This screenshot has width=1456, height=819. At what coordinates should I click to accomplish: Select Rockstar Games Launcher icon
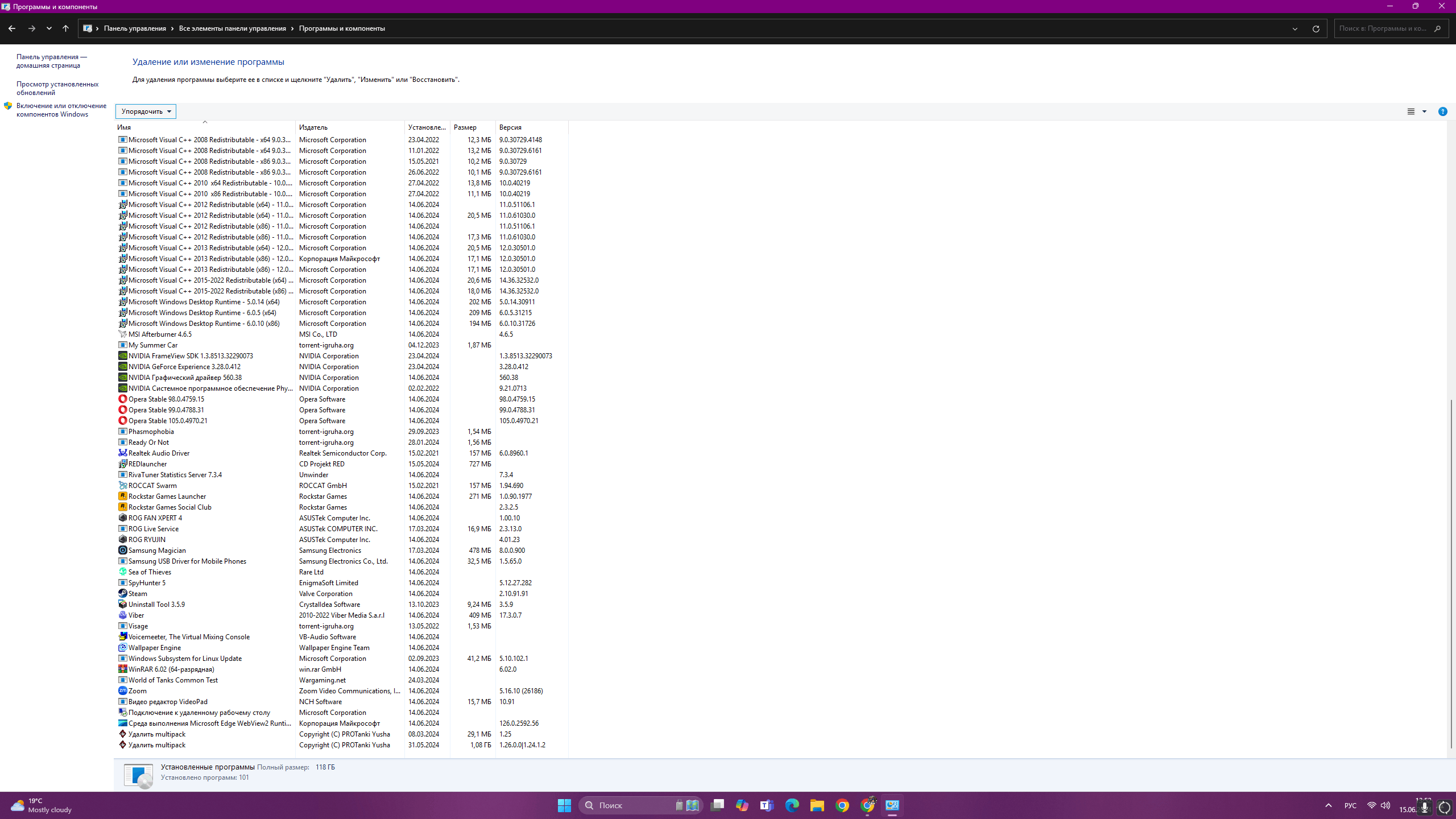122,496
